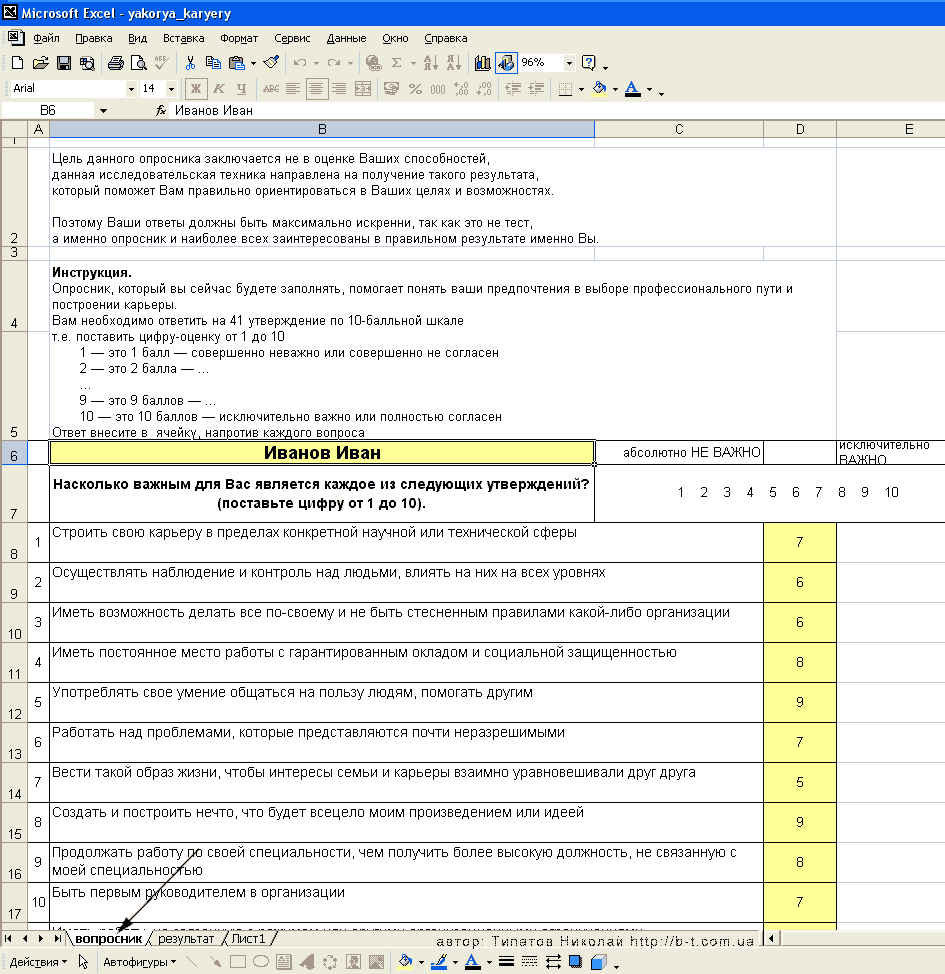Open the Файл menu
The height and width of the screenshot is (974, 945).
(46, 39)
